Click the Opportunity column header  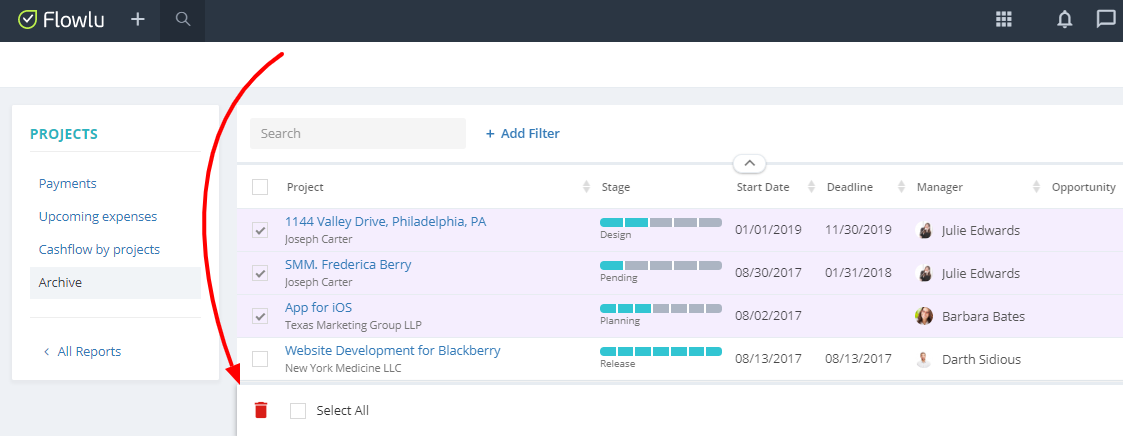coord(1084,187)
